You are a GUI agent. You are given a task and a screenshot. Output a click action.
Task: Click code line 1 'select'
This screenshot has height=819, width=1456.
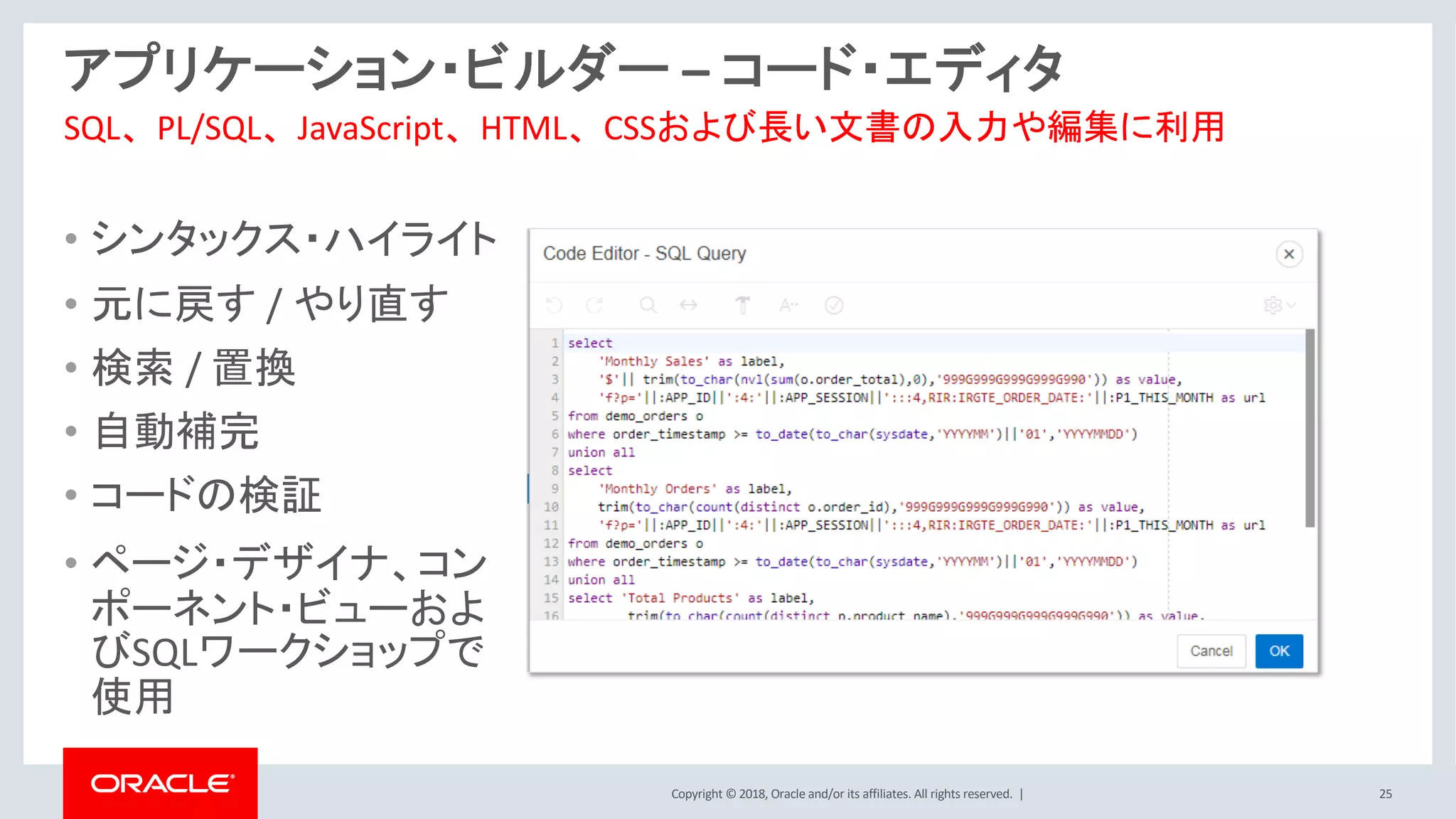tap(590, 343)
